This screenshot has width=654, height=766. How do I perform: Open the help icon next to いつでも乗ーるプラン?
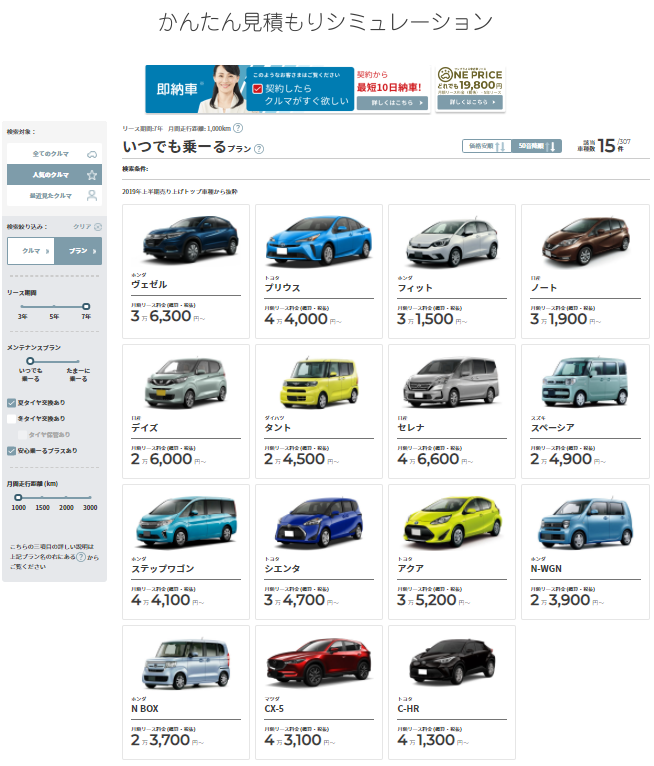(259, 149)
